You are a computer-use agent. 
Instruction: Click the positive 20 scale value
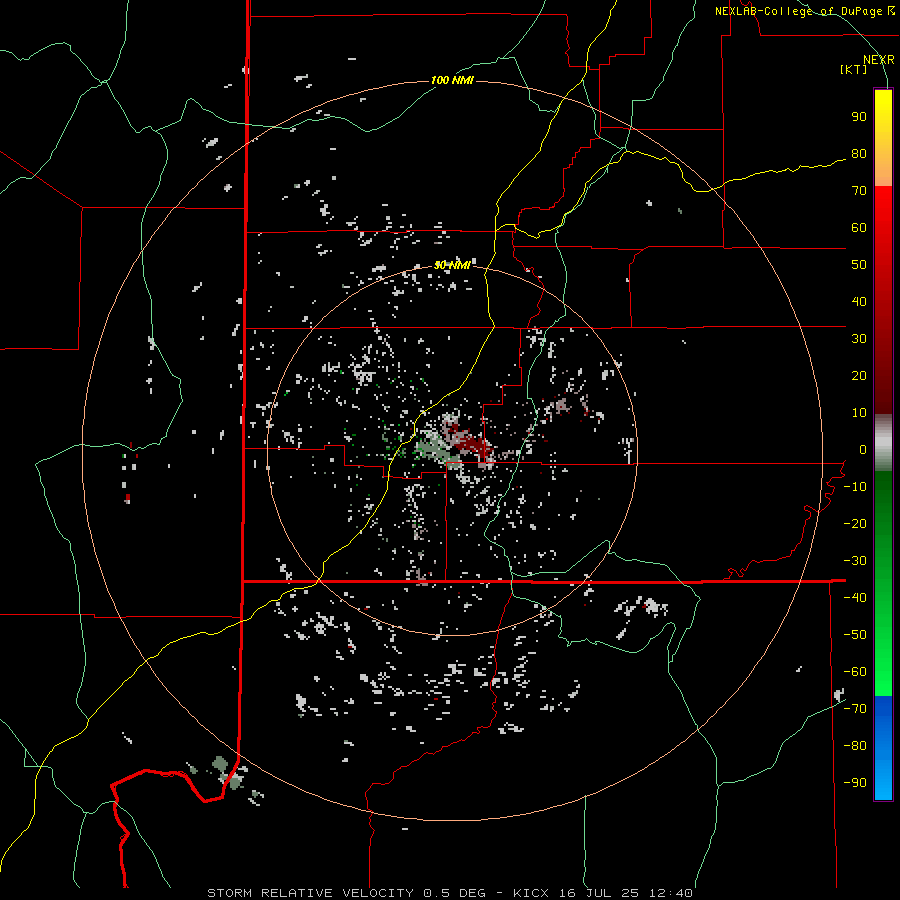pos(859,375)
